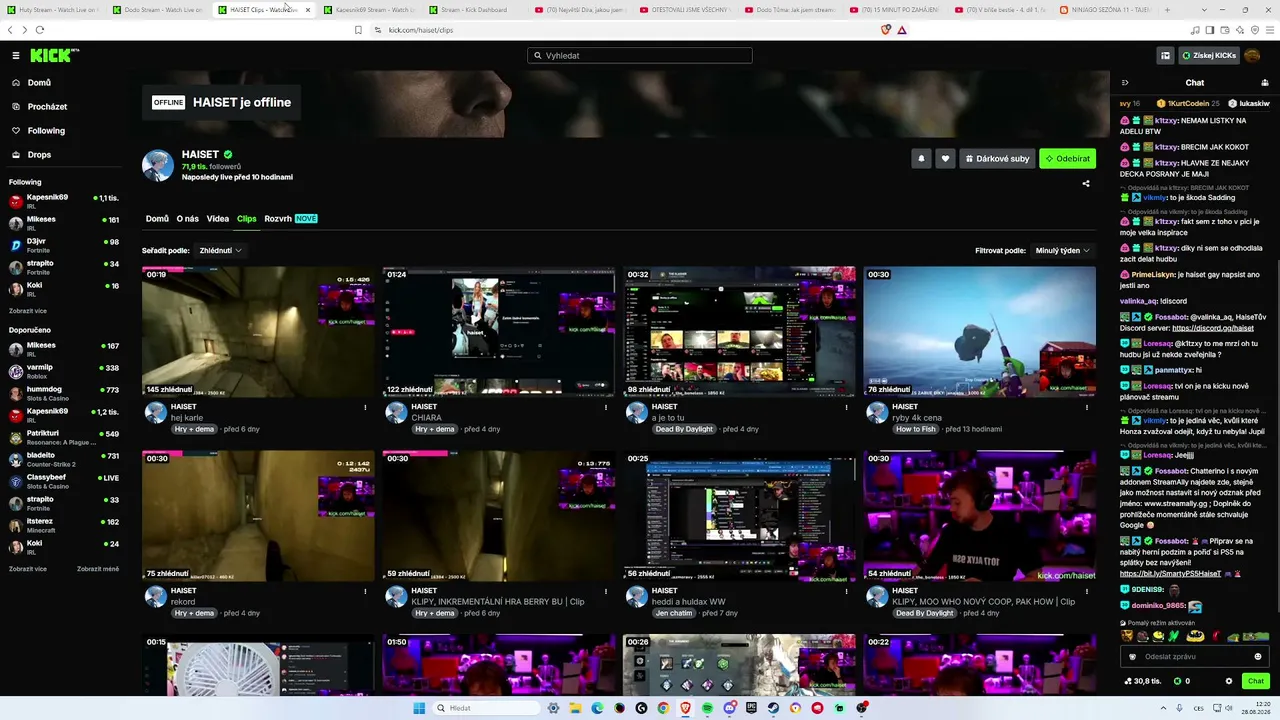
Task: Click the 'Dead By Daylight' tag under 'a je to tu'
Action: (685, 429)
